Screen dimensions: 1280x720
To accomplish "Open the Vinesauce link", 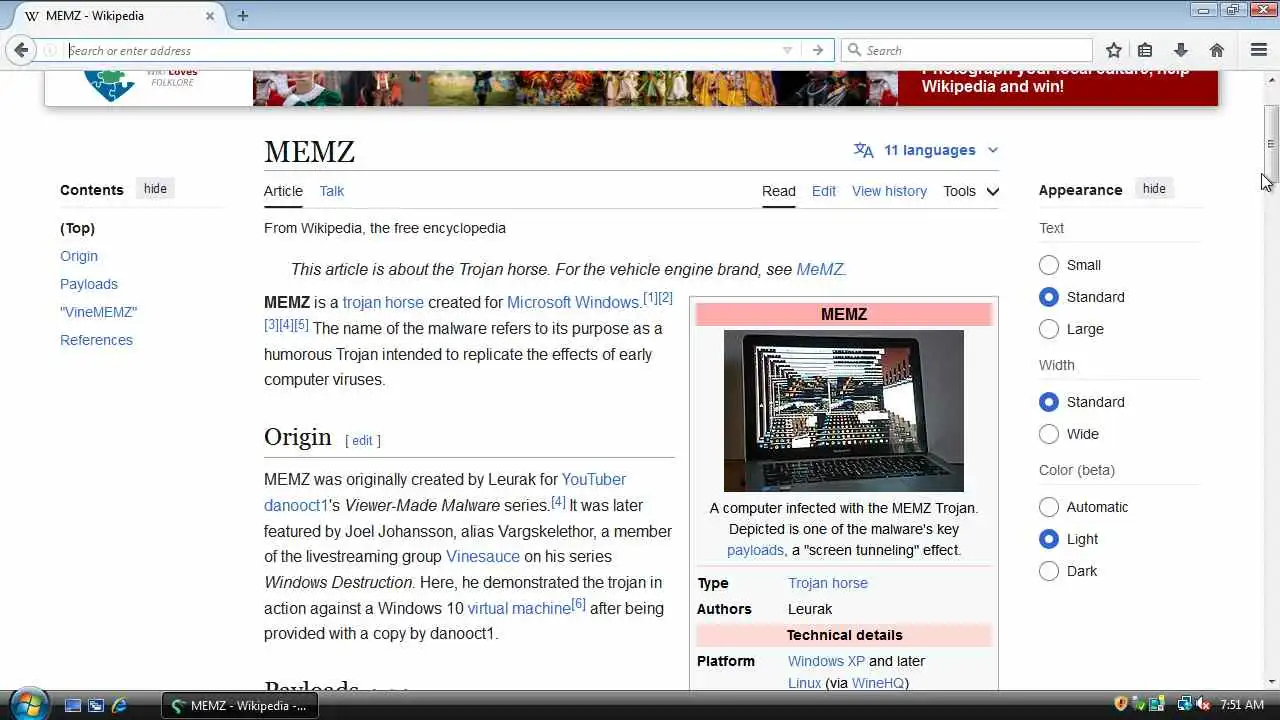I will (483, 557).
